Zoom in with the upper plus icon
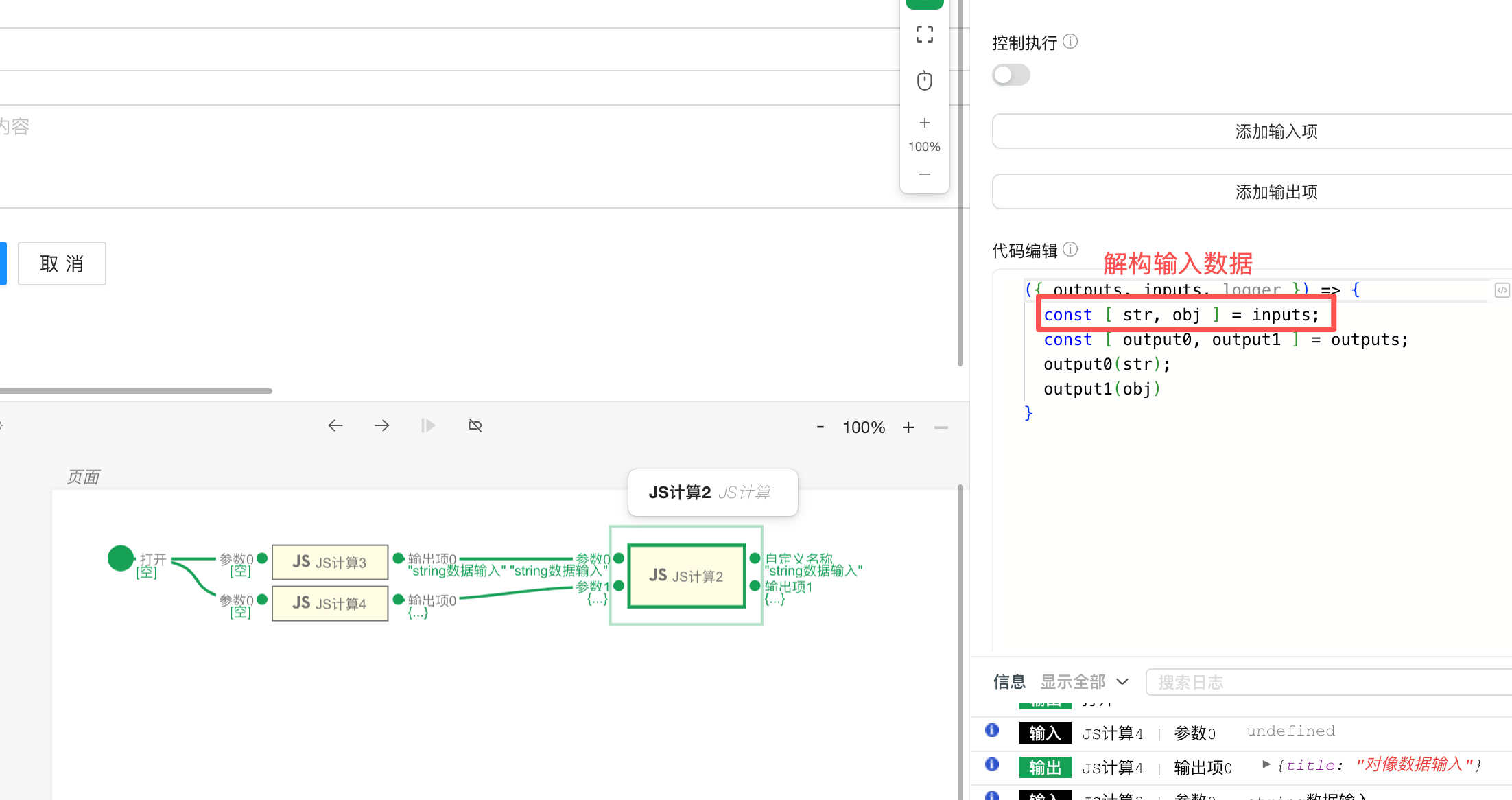The image size is (1512, 800). click(x=924, y=123)
